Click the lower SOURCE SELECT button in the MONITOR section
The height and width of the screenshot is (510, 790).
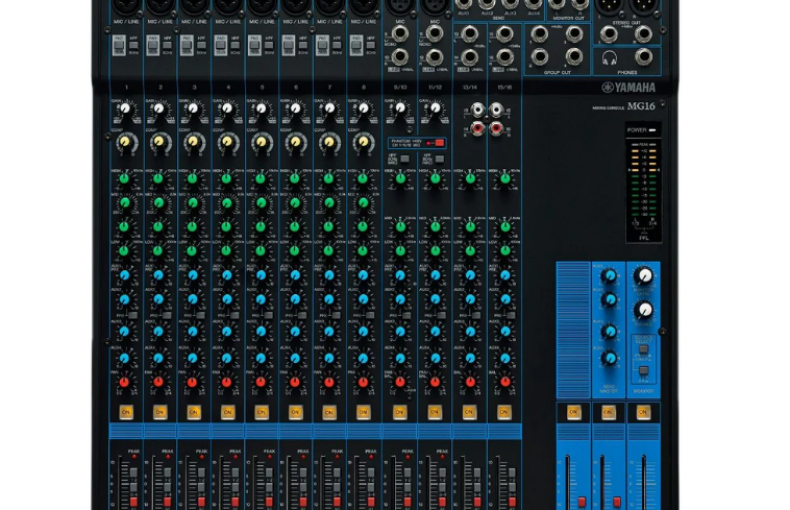(643, 371)
